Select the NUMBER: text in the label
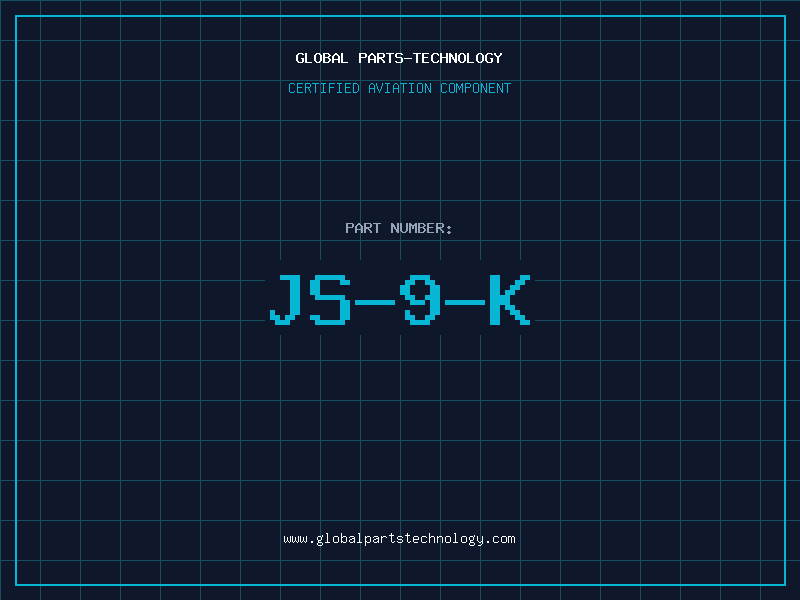 (x=421, y=229)
